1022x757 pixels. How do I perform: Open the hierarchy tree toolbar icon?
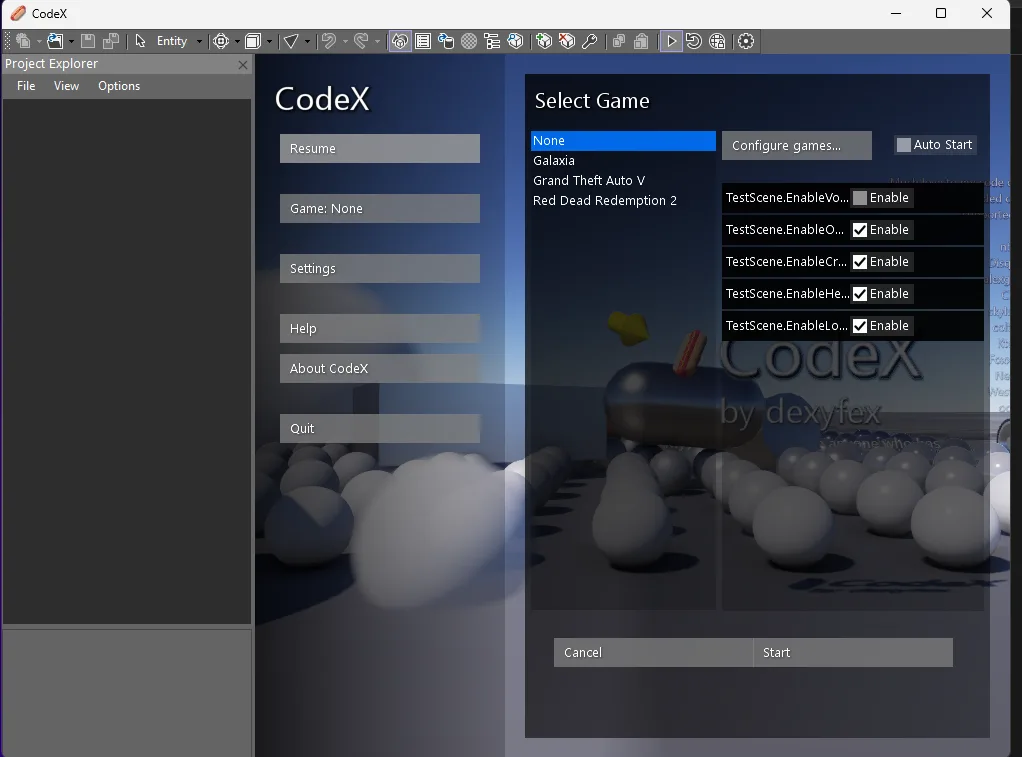492,41
